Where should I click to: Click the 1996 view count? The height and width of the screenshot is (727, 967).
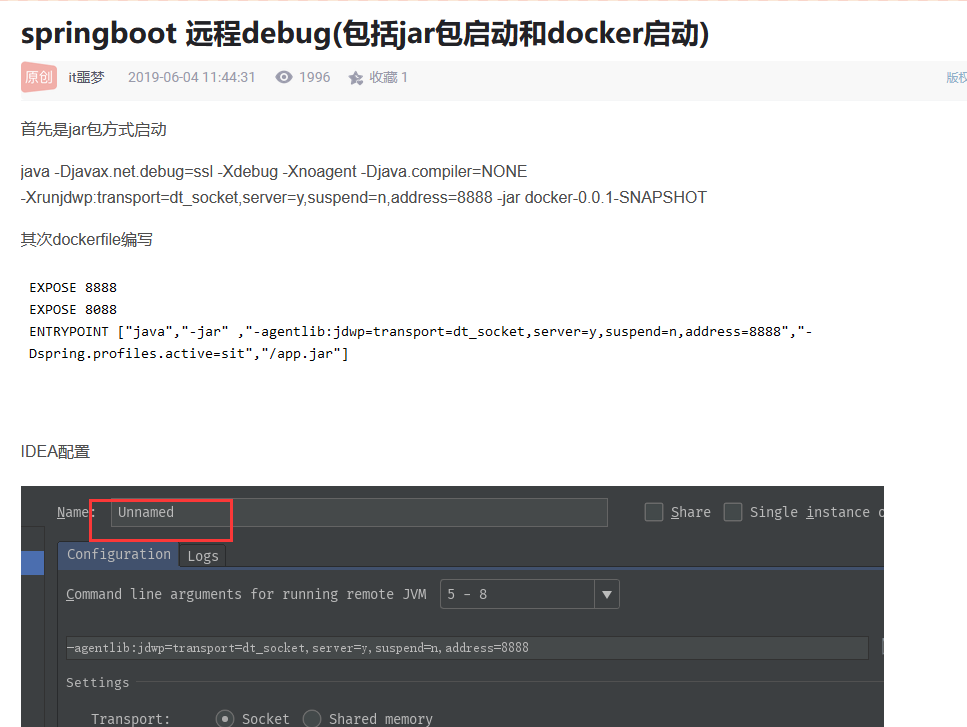pyautogui.click(x=315, y=77)
